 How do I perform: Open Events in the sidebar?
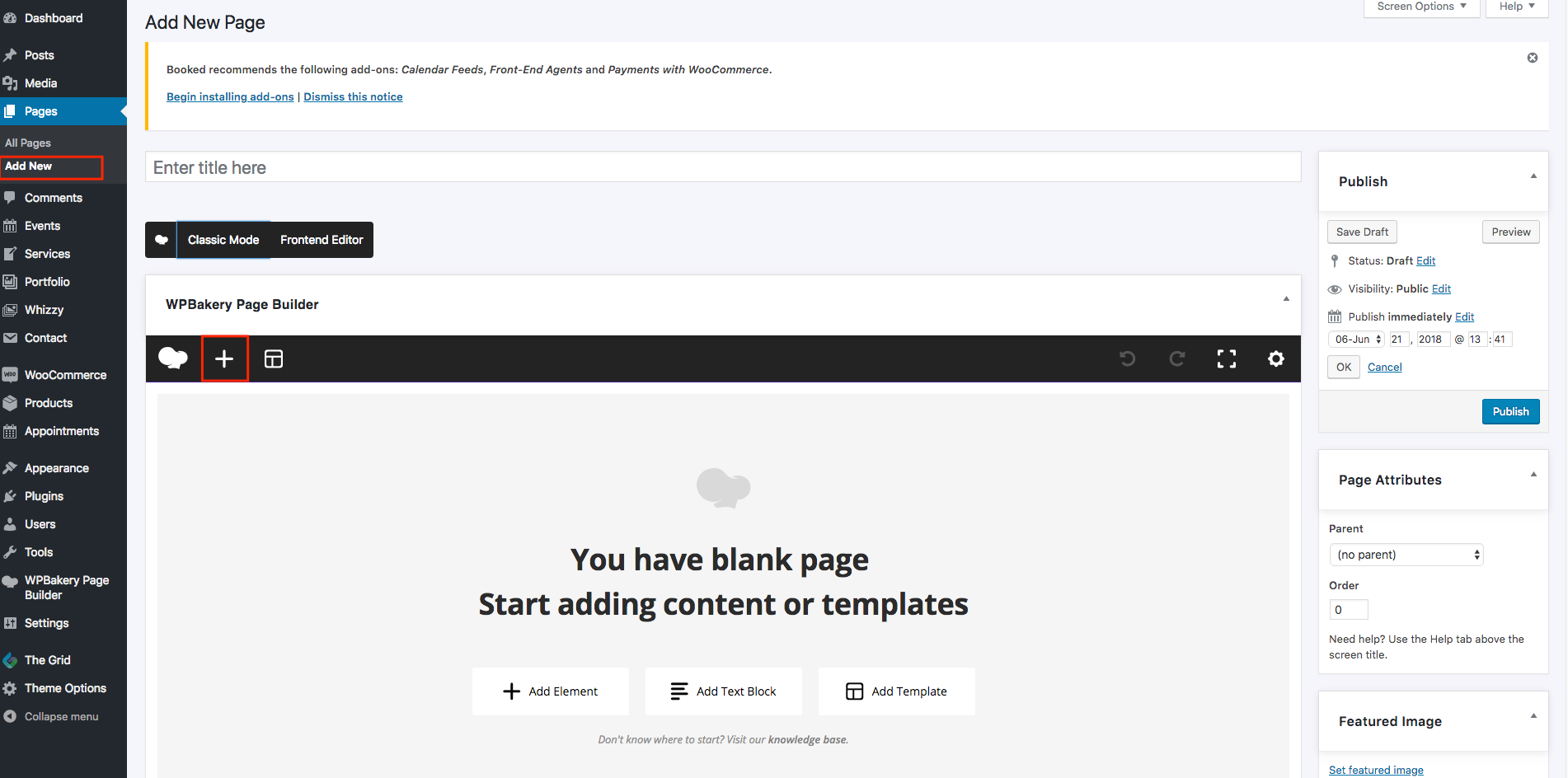pyautogui.click(x=42, y=226)
